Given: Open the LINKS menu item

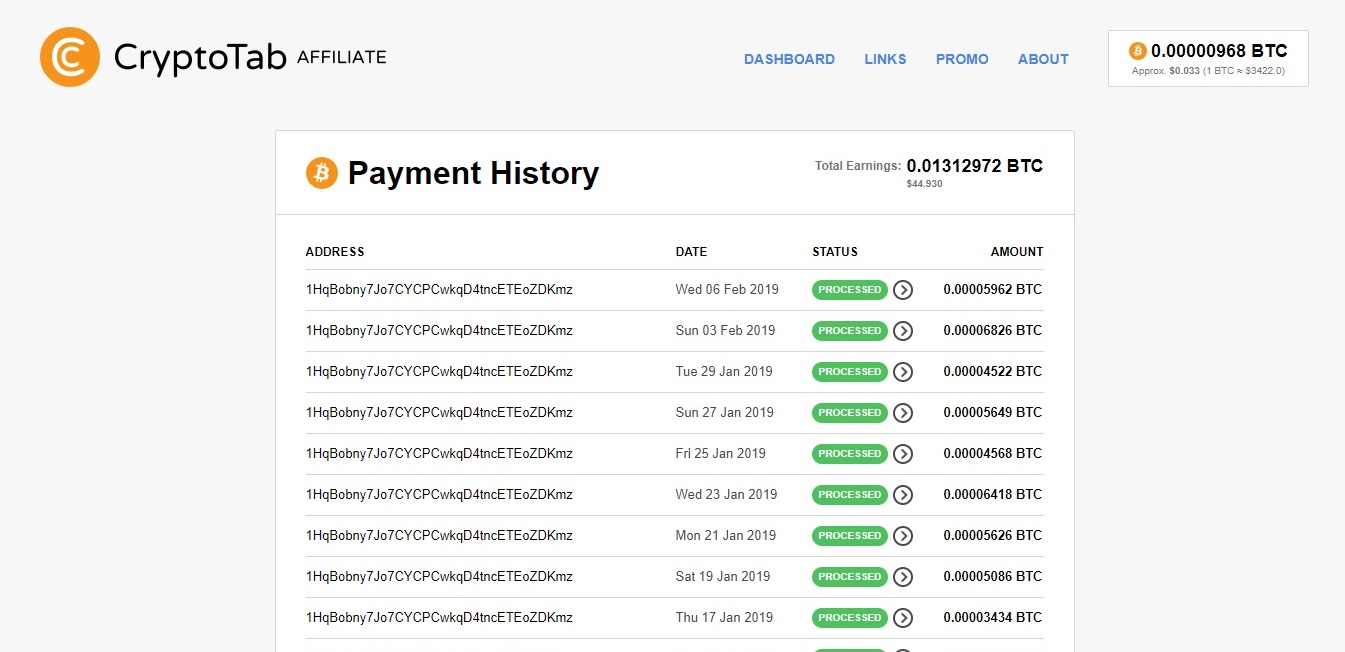Looking at the screenshot, I should tap(885, 59).
